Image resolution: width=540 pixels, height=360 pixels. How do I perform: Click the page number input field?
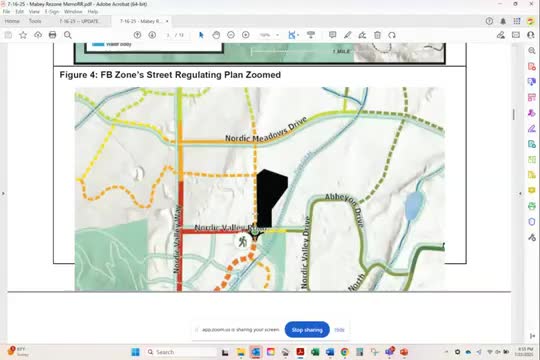pyautogui.click(x=168, y=35)
